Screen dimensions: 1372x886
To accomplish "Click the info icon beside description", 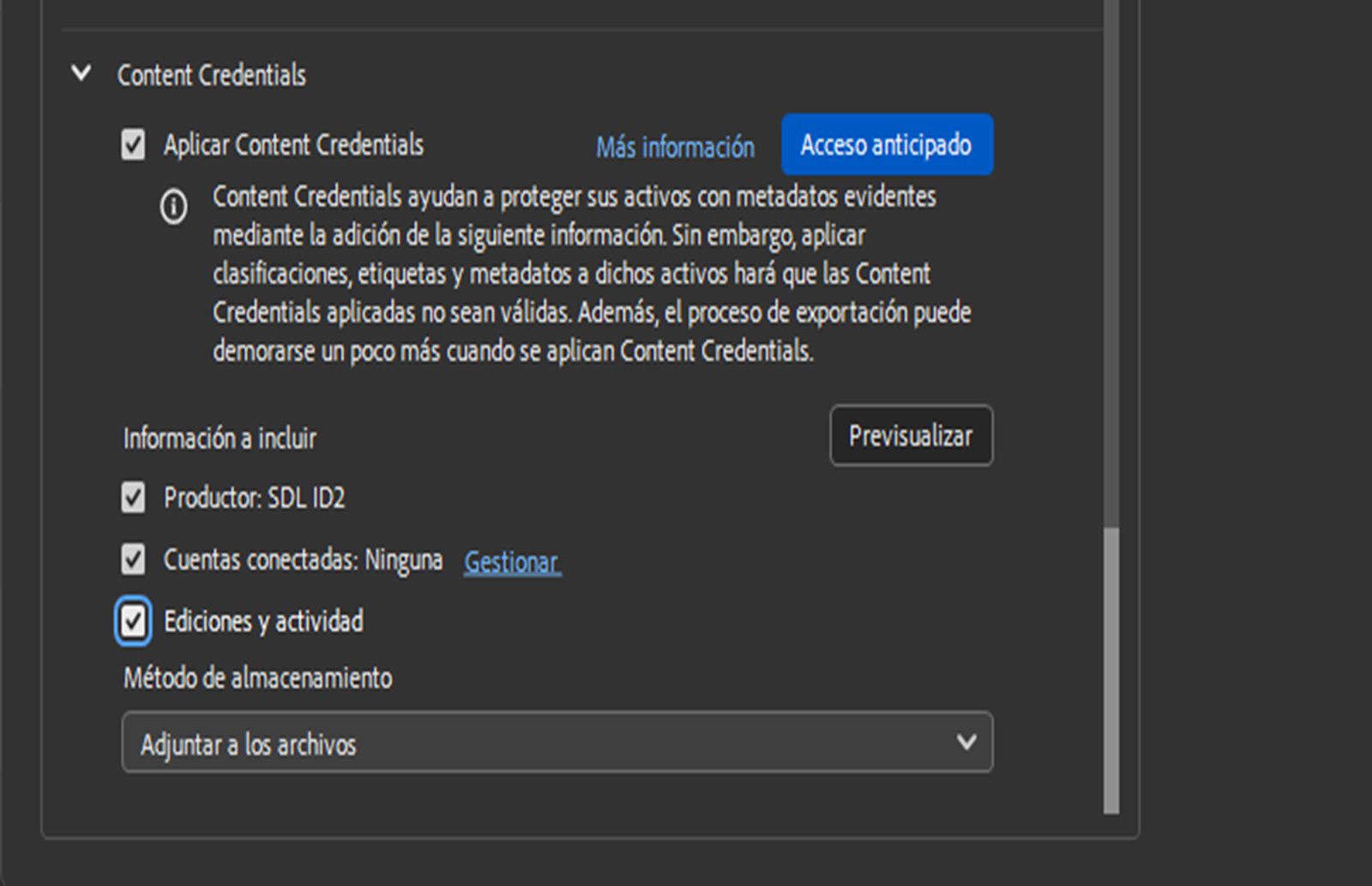I will (x=173, y=207).
